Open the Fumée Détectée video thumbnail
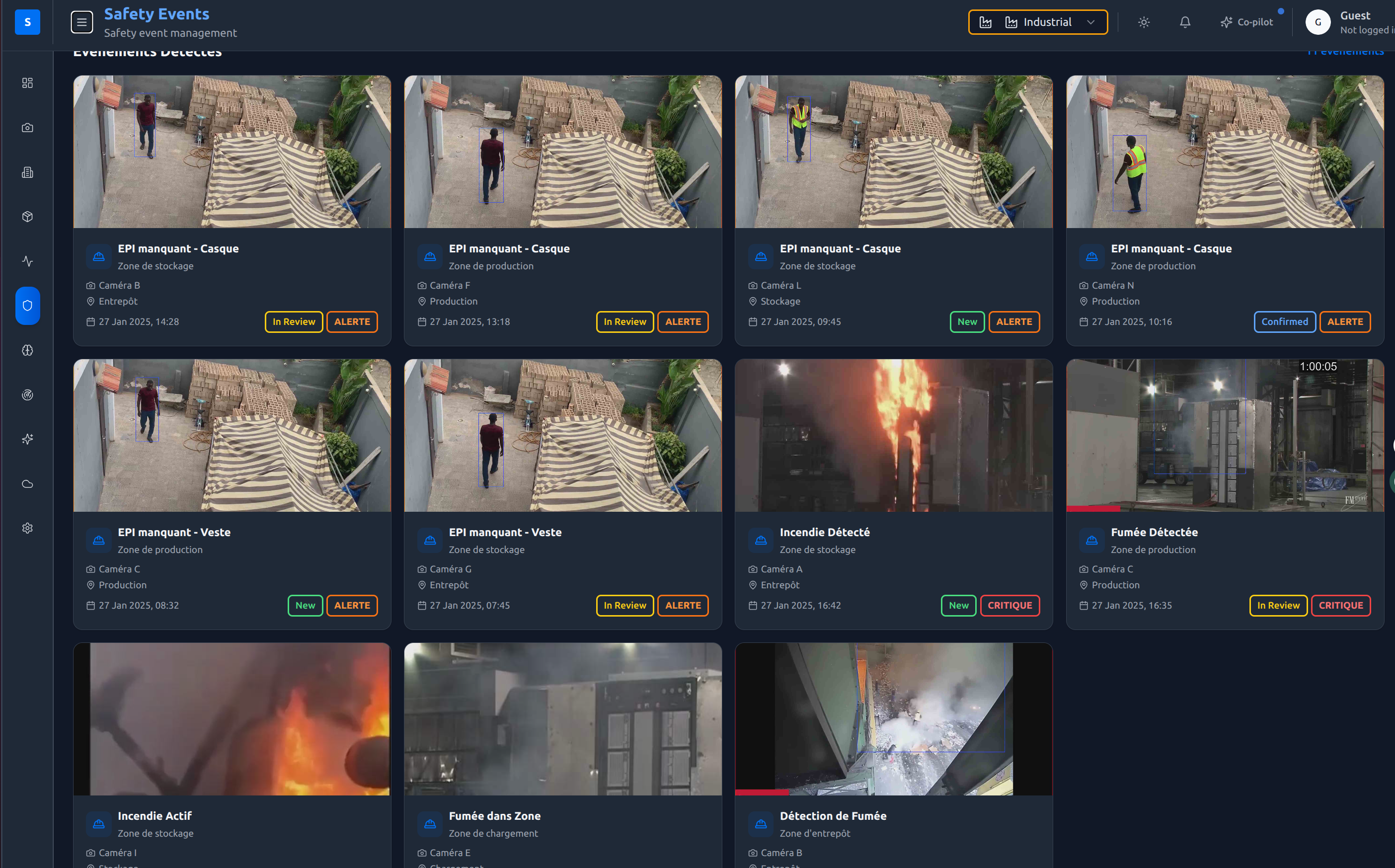1395x868 pixels. pos(1225,435)
